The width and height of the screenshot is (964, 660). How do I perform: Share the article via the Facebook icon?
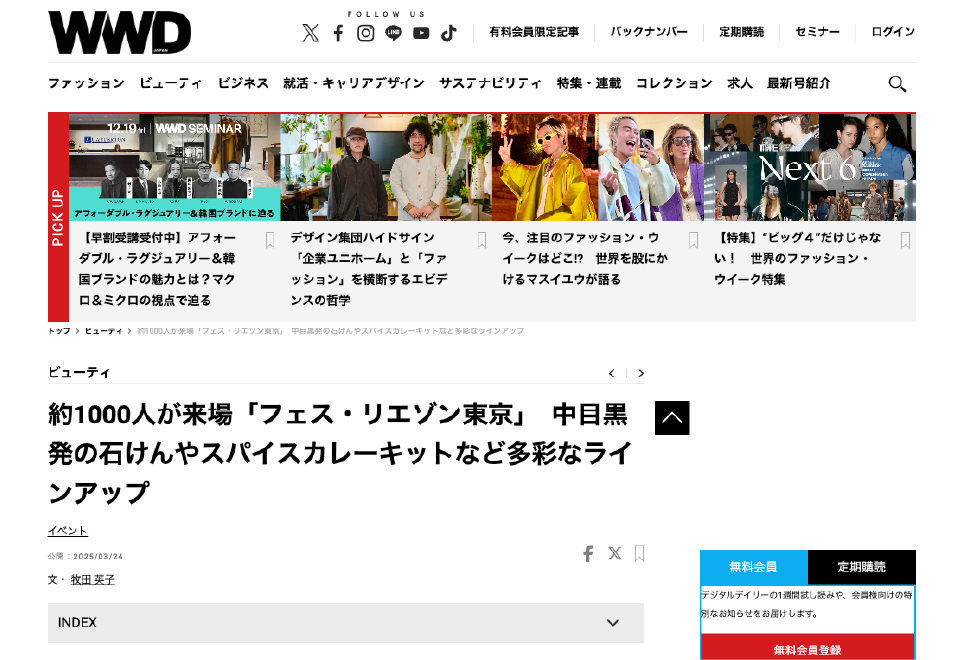(x=588, y=553)
